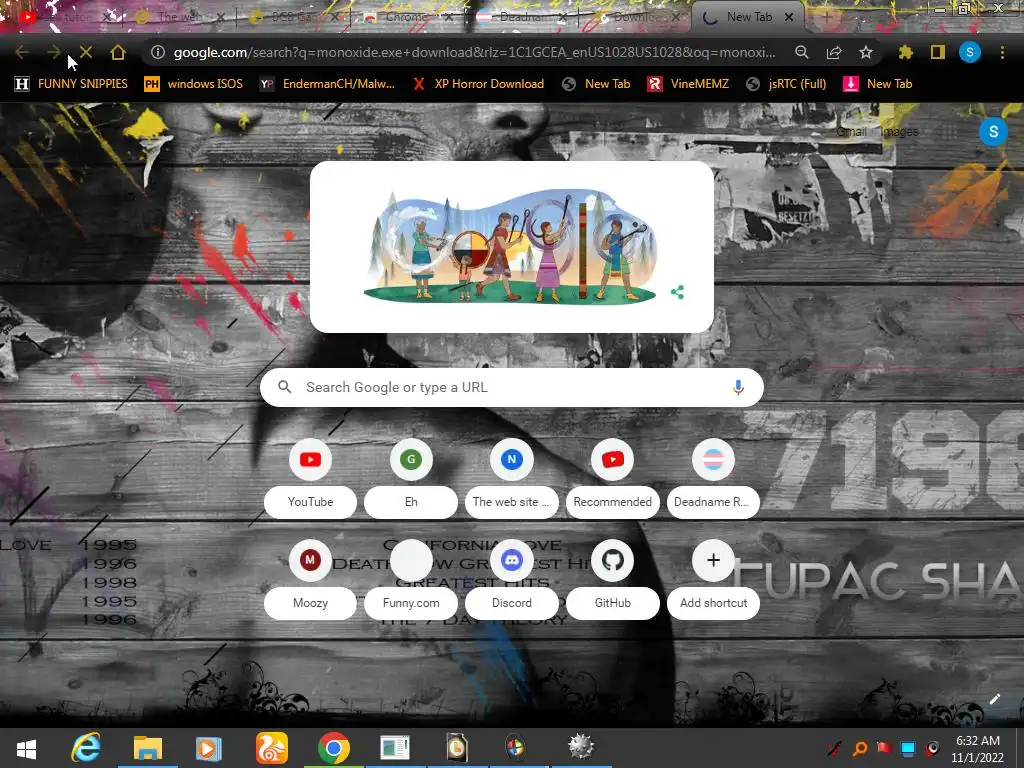Open the first New Tab bookmark
This screenshot has width=1024, height=768.
596,84
